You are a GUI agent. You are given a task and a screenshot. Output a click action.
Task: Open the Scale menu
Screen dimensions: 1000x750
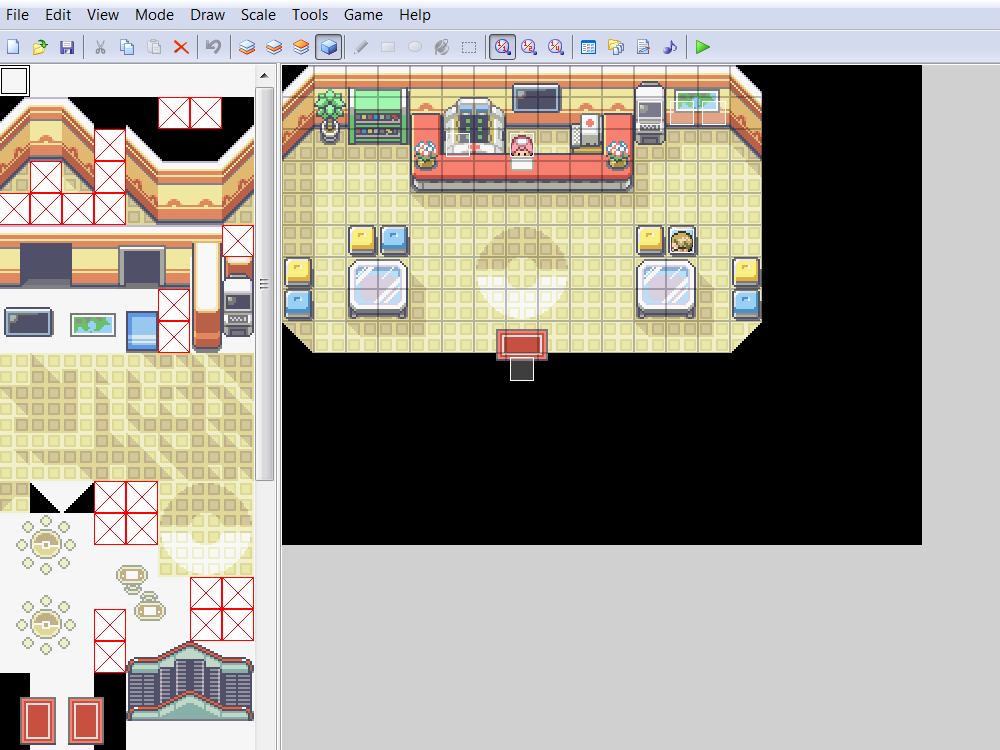coord(258,15)
